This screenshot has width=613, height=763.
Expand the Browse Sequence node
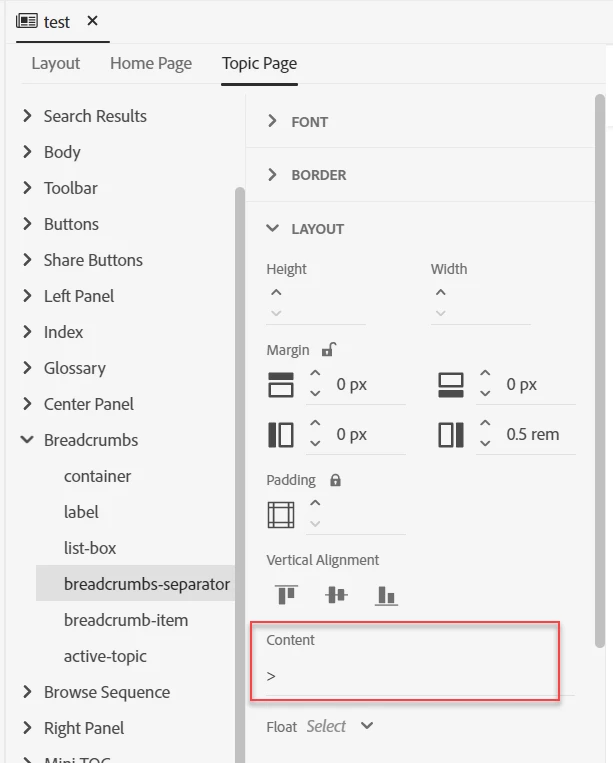point(27,692)
